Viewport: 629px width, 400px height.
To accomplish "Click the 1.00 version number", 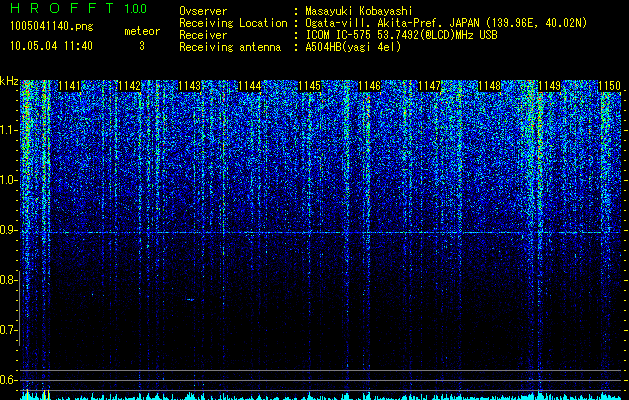I will [x=135, y=8].
